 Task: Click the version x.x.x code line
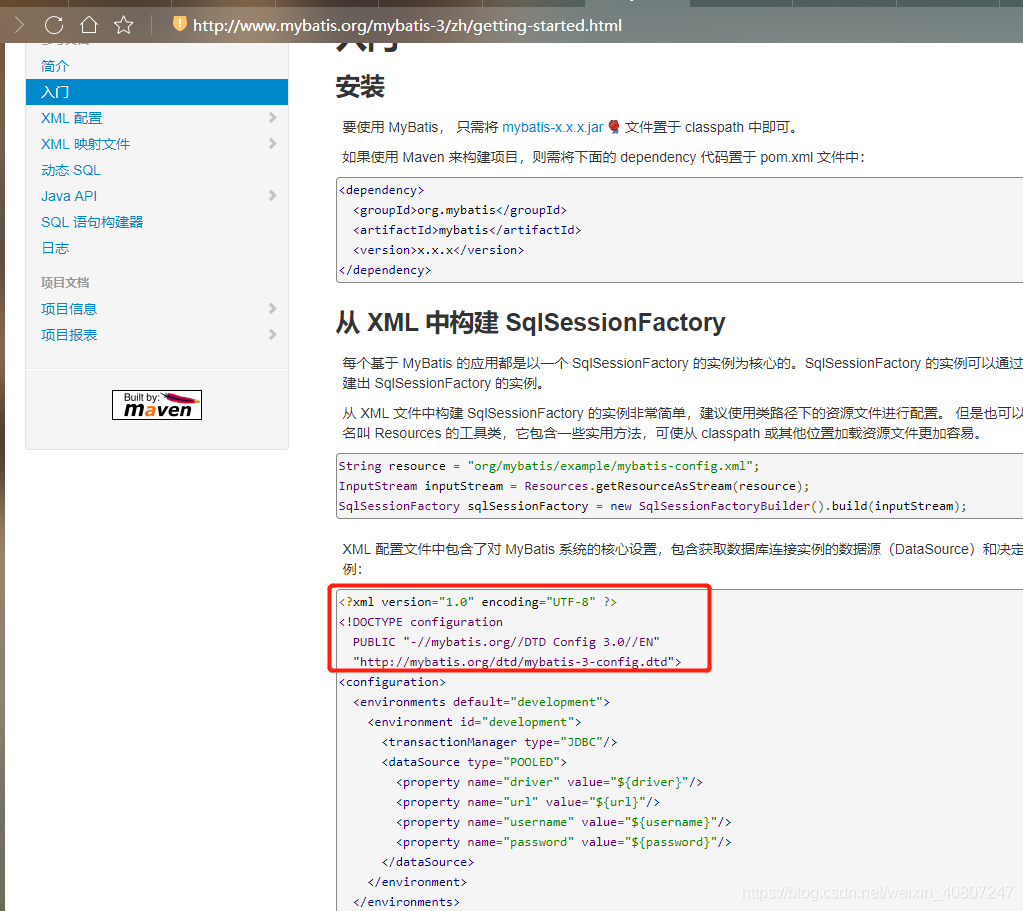point(438,250)
